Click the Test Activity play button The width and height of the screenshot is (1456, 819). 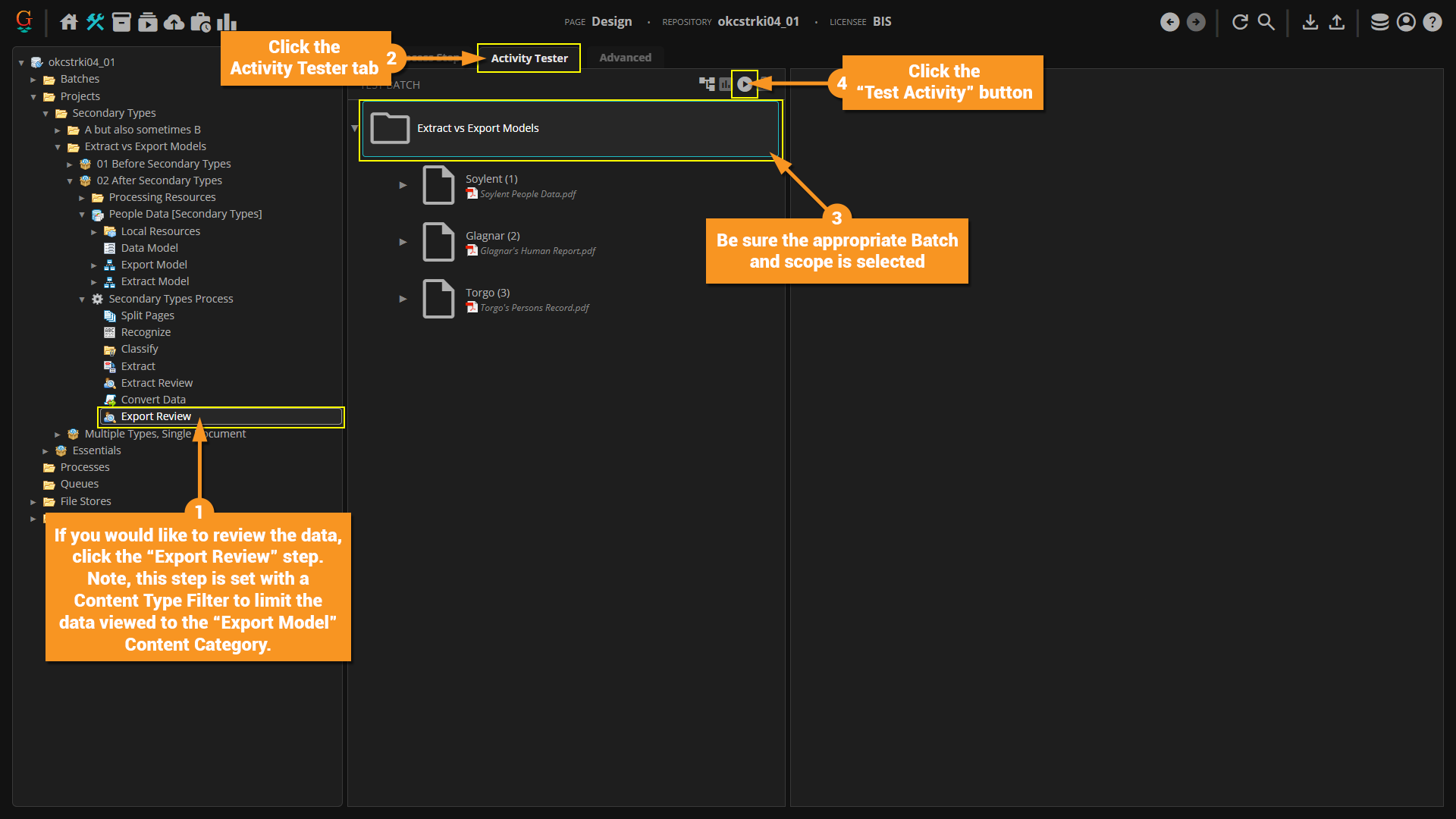click(x=745, y=84)
